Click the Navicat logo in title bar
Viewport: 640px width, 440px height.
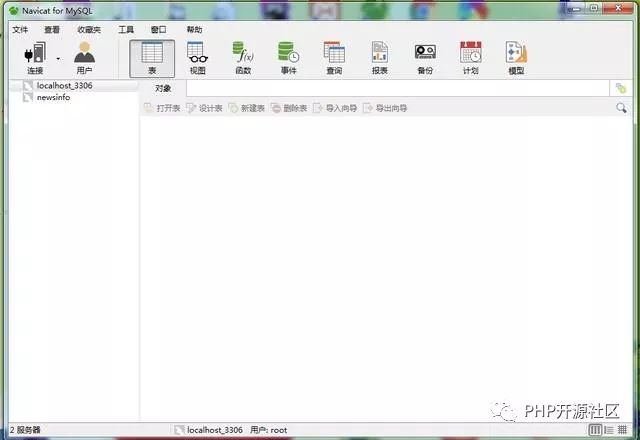coord(14,11)
